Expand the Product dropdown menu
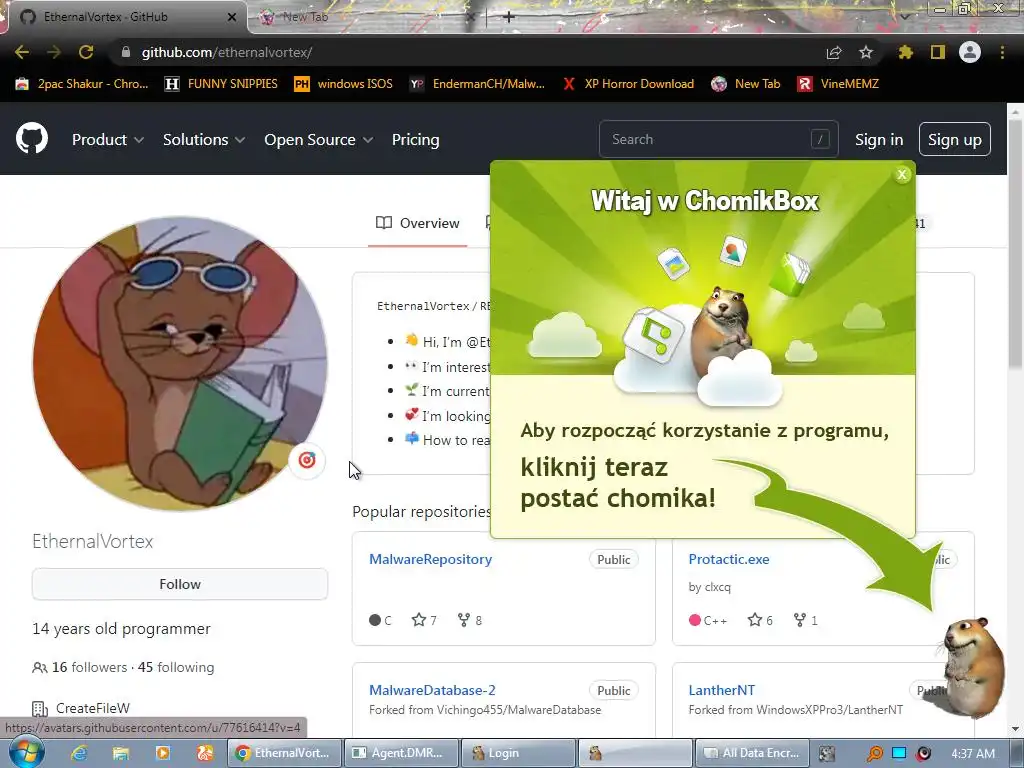Image resolution: width=1024 pixels, height=768 pixels. click(108, 139)
